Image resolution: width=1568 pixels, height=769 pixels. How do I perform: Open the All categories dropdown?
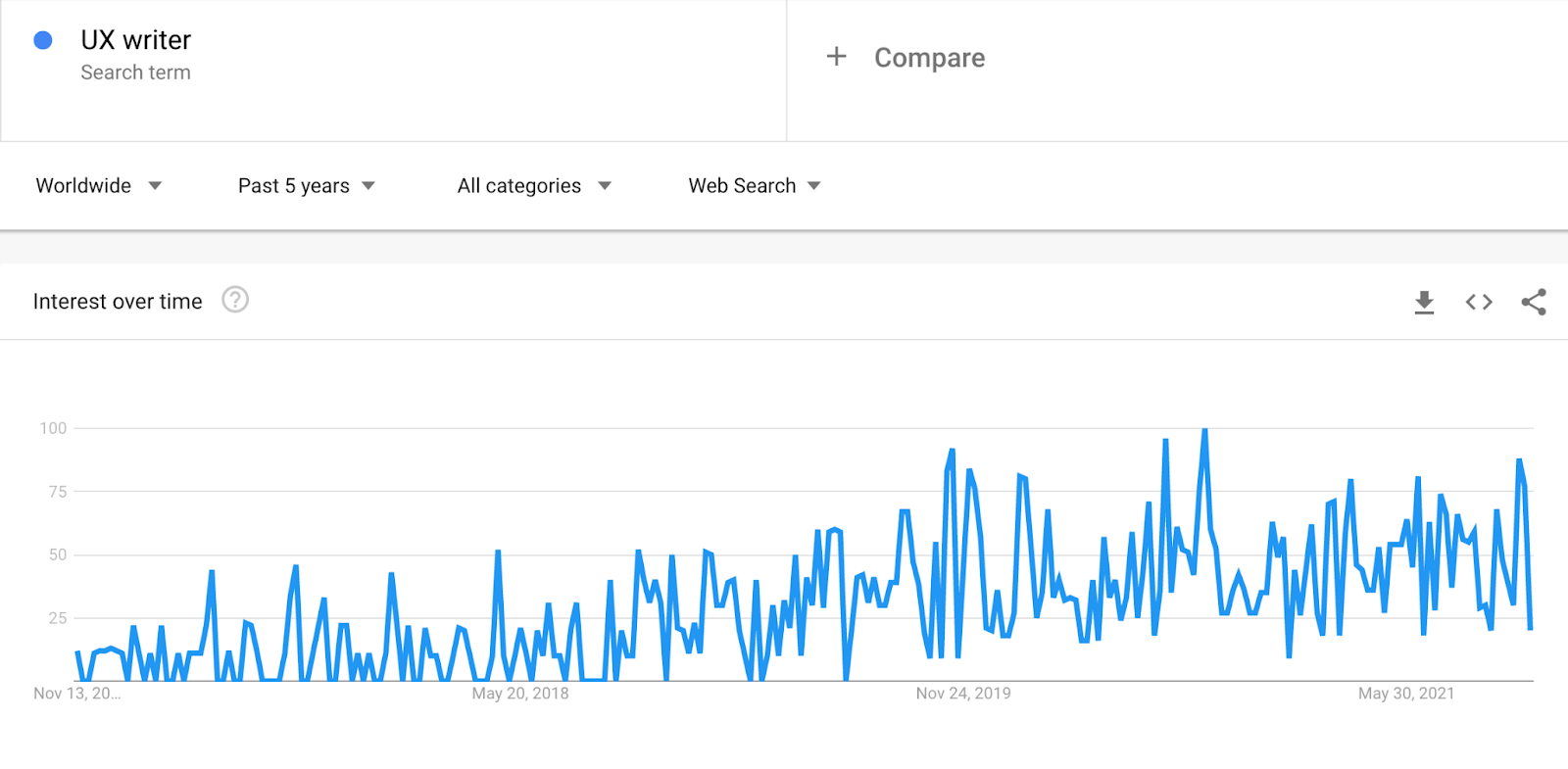(534, 186)
